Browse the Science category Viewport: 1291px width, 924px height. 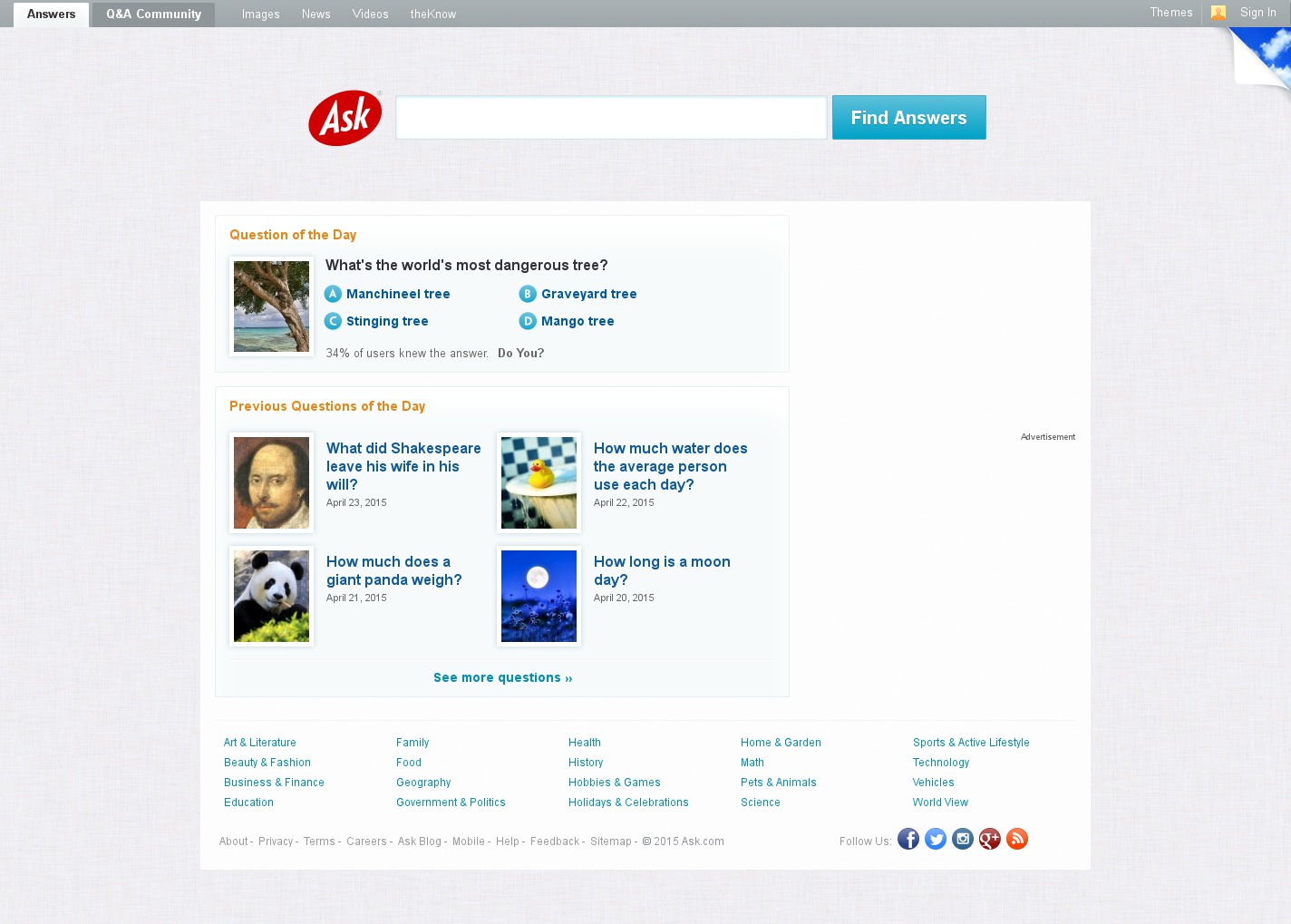pos(761,802)
